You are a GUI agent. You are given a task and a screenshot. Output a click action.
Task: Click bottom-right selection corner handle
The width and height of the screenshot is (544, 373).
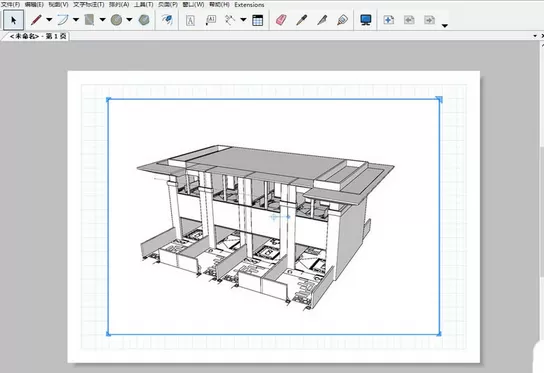click(439, 334)
